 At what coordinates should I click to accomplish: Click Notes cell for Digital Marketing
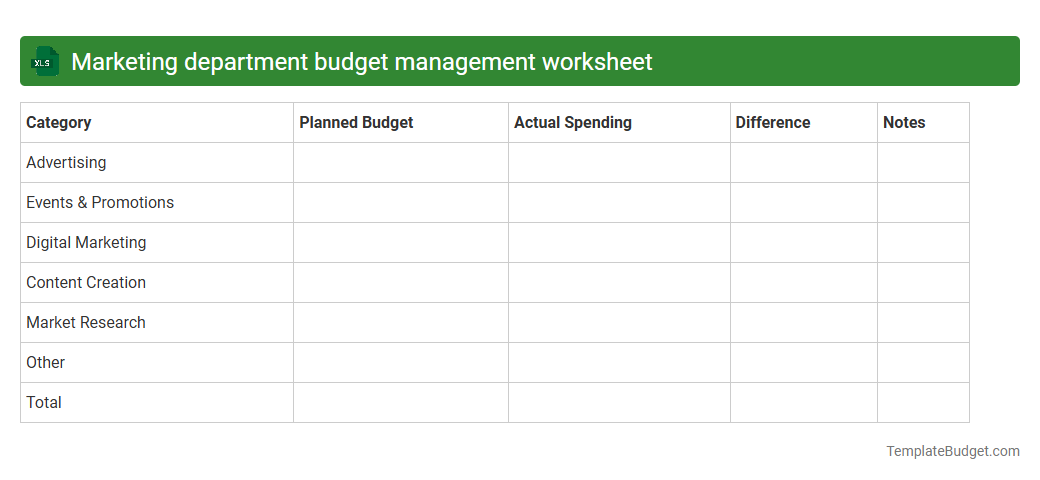pos(923,243)
